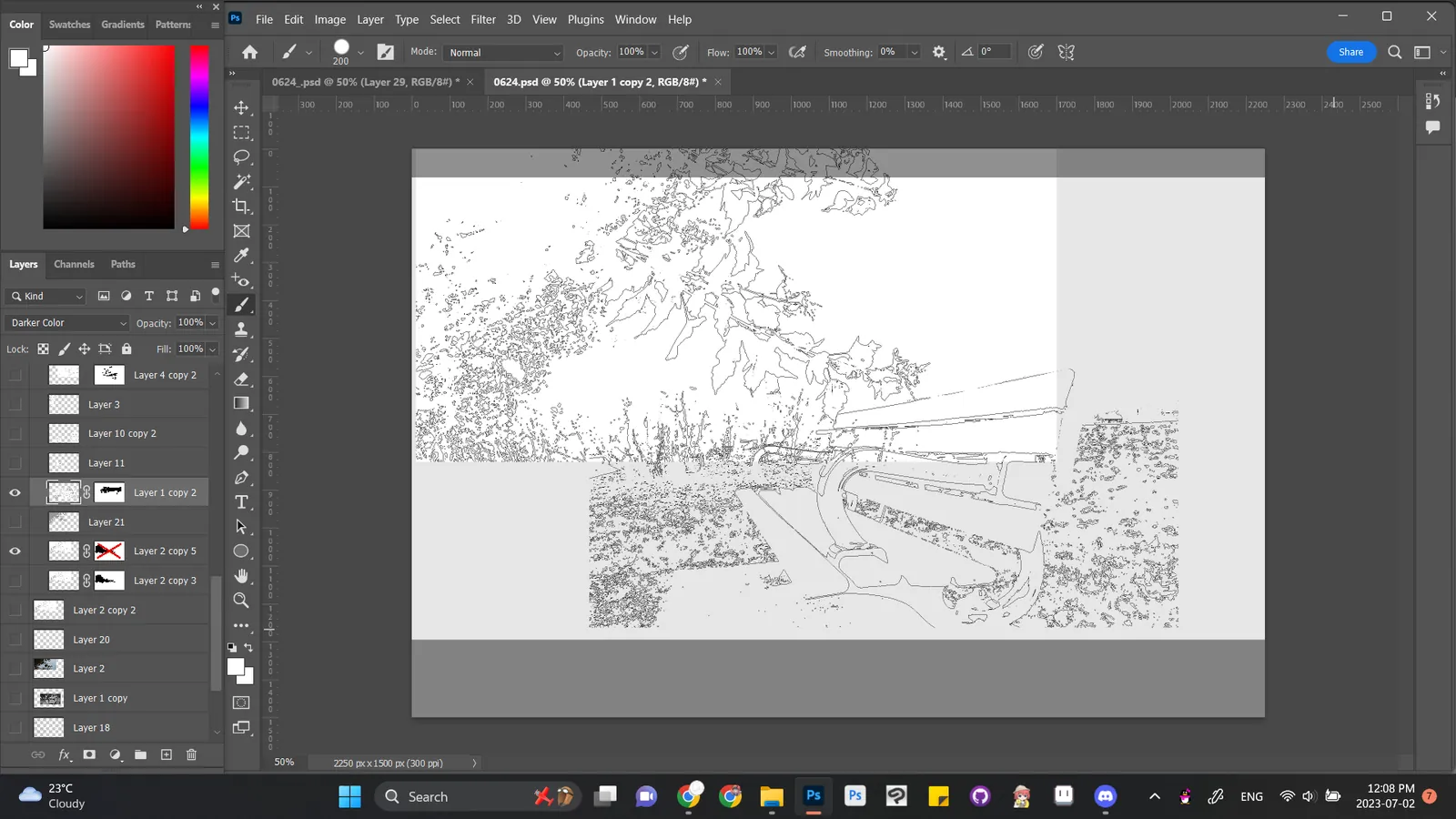Select the Horizontal Type tool
Viewport: 1456px width, 819px height.
241,502
